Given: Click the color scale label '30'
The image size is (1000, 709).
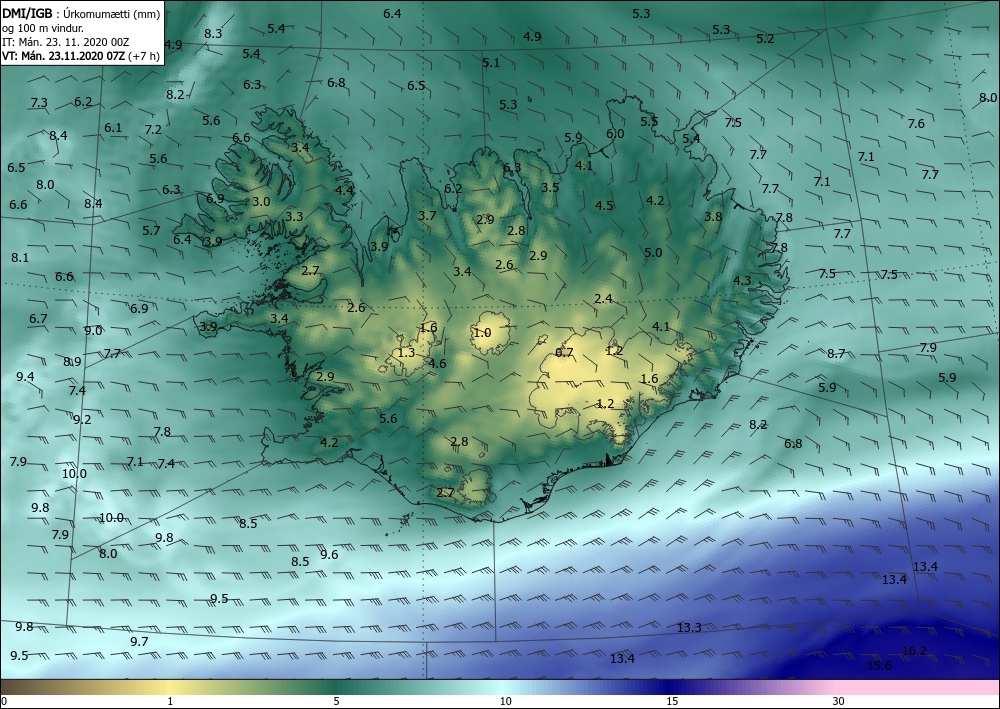Looking at the screenshot, I should pyautogui.click(x=838, y=701).
